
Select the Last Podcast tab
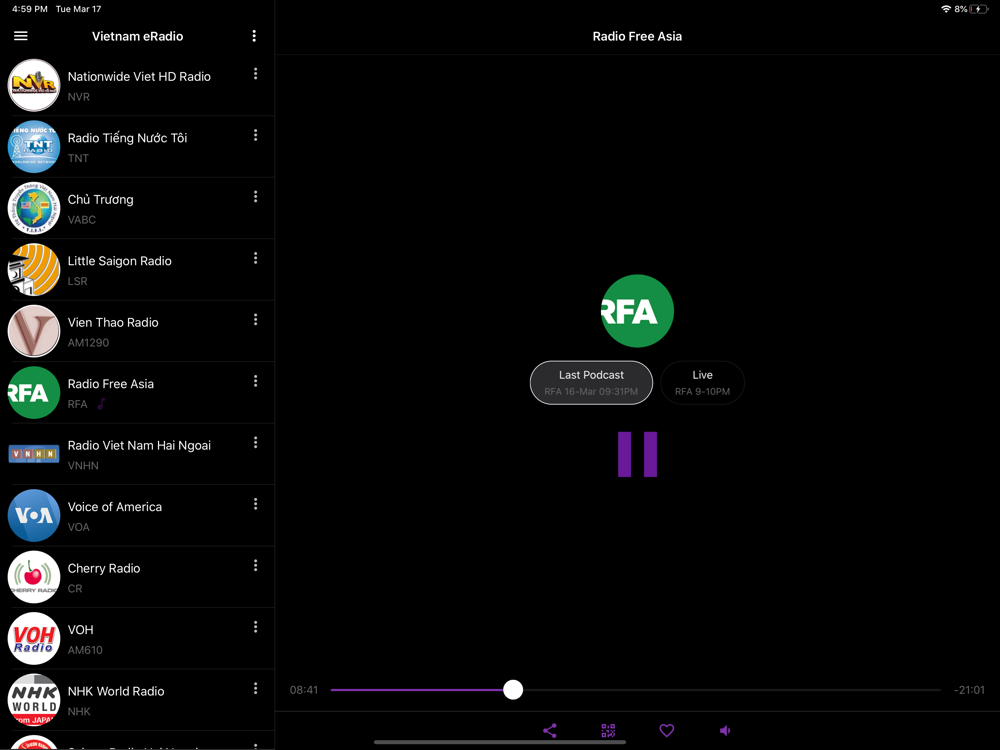click(591, 383)
